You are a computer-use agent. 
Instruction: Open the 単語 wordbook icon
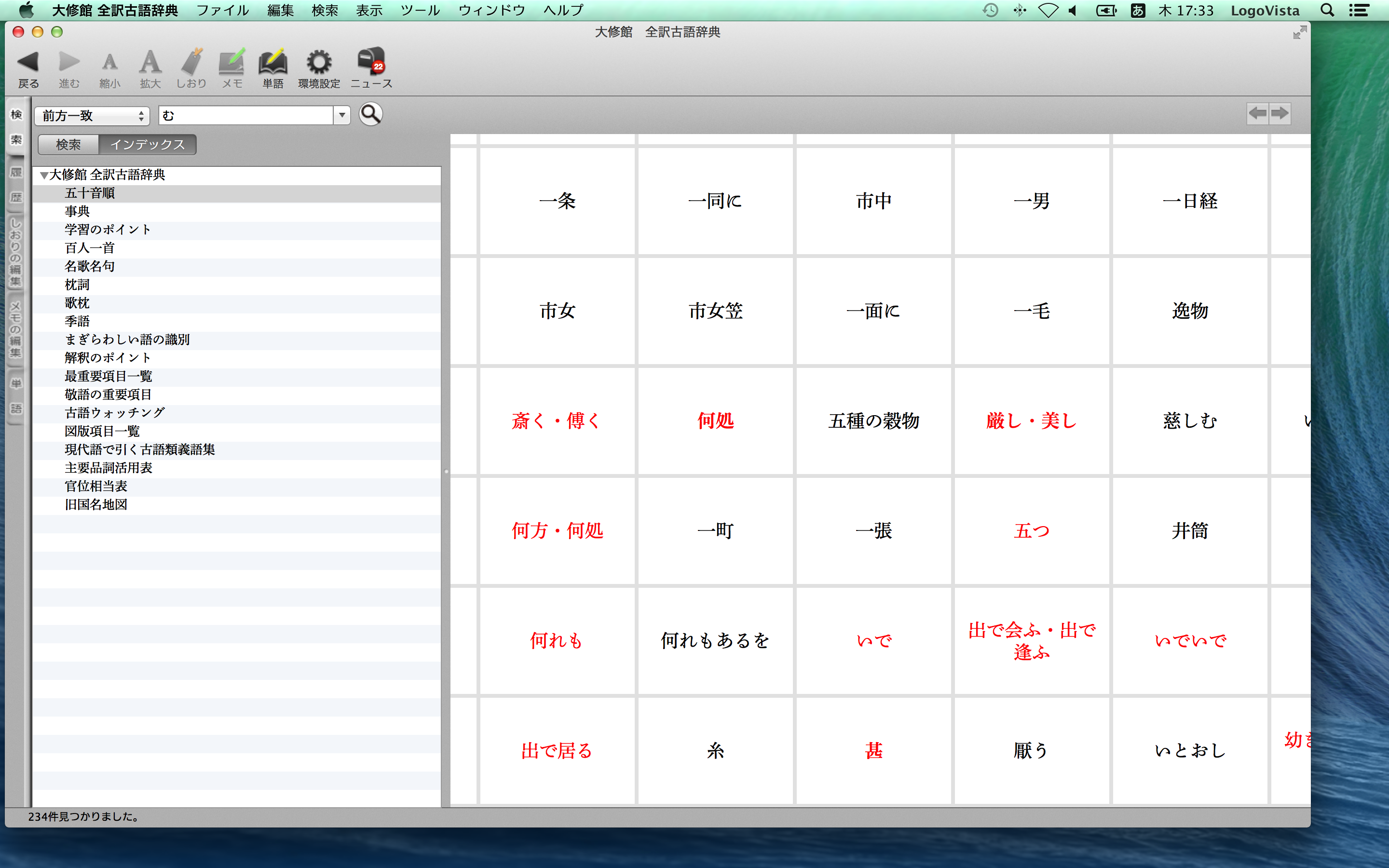click(x=272, y=62)
